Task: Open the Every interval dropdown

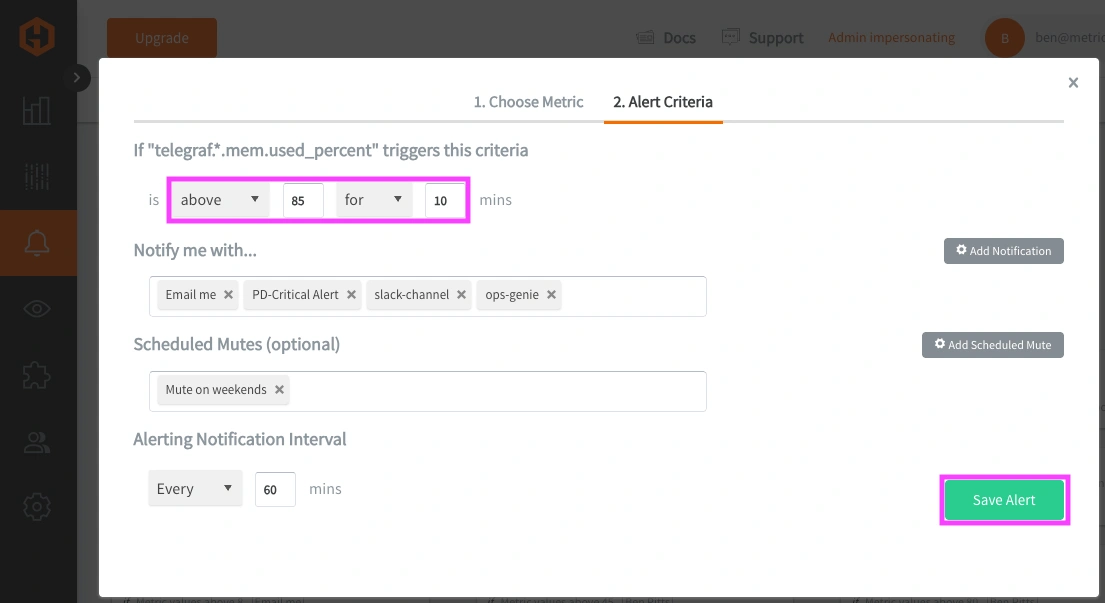Action: click(x=195, y=489)
